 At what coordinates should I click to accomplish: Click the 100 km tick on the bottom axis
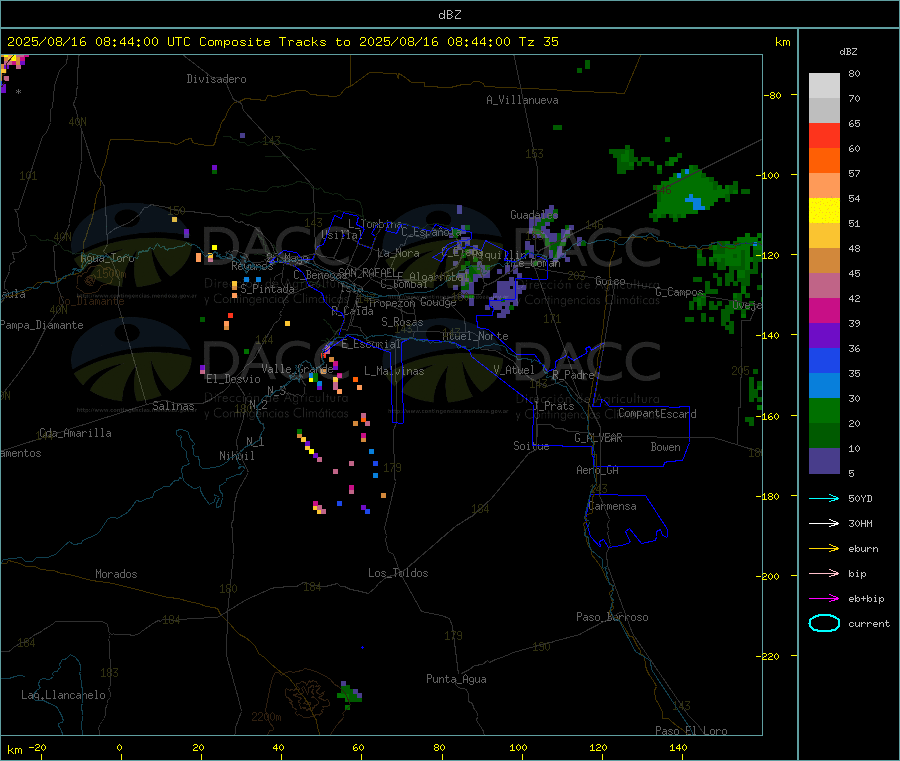(518, 747)
